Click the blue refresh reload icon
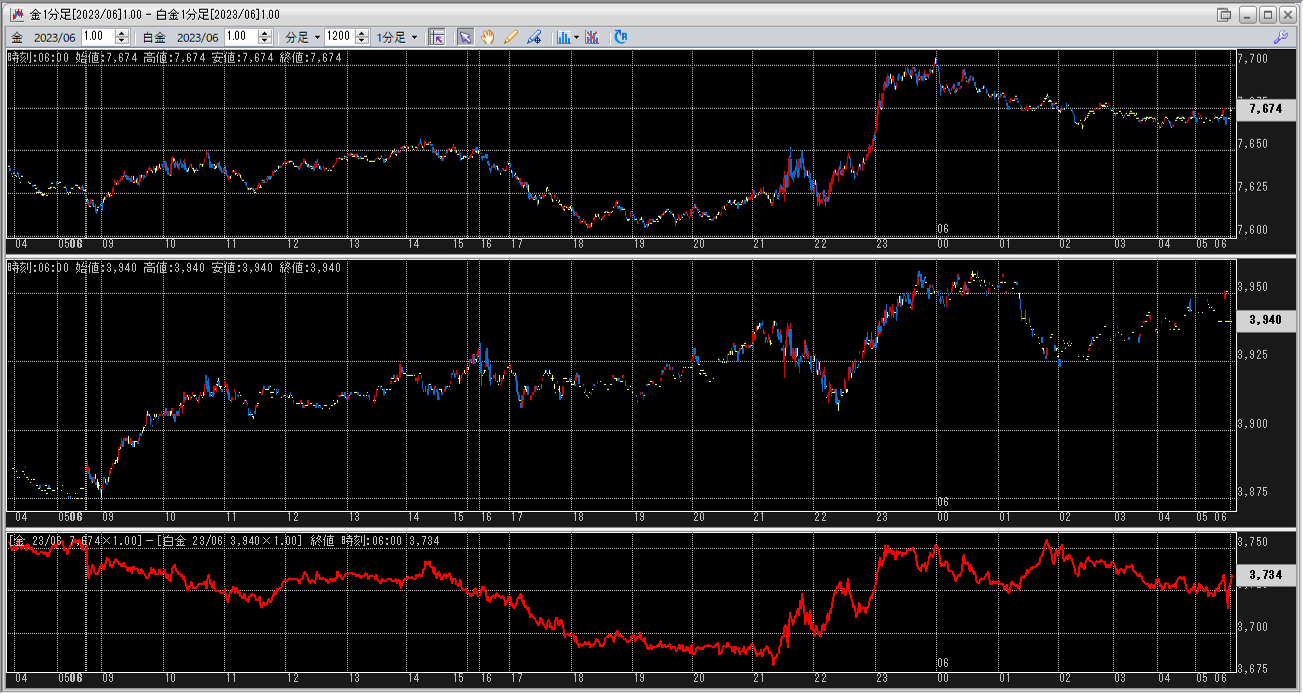Viewport: 1303px width, 694px height. (621, 37)
